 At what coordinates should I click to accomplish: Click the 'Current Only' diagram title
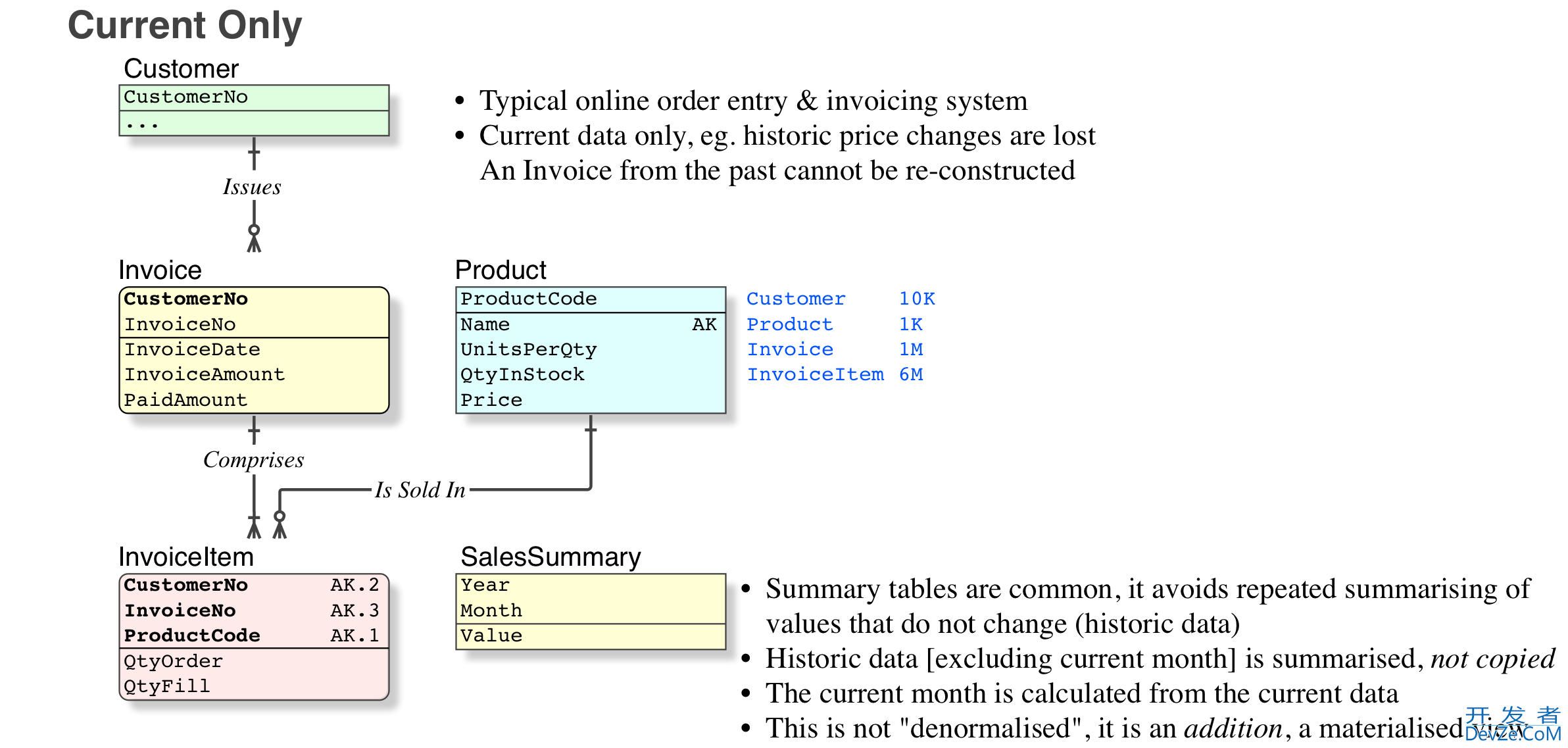pos(185,26)
